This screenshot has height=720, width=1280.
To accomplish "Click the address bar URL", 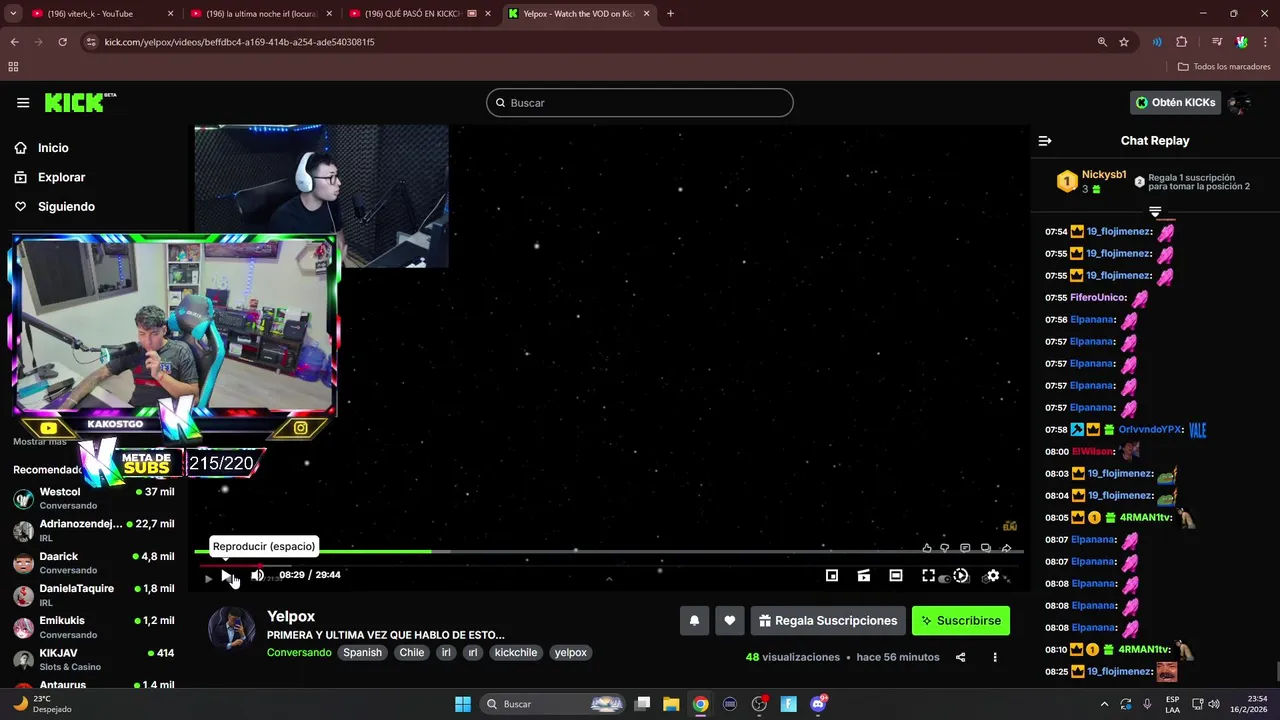I will coord(240,42).
